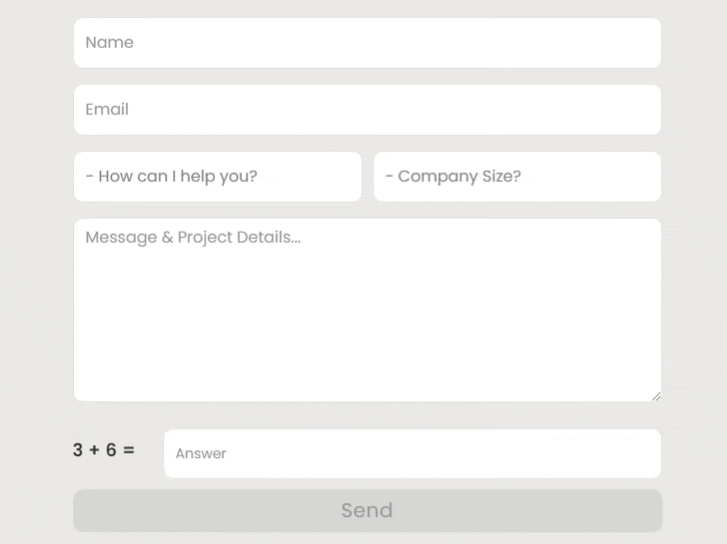Pick a company size option list

point(517,177)
